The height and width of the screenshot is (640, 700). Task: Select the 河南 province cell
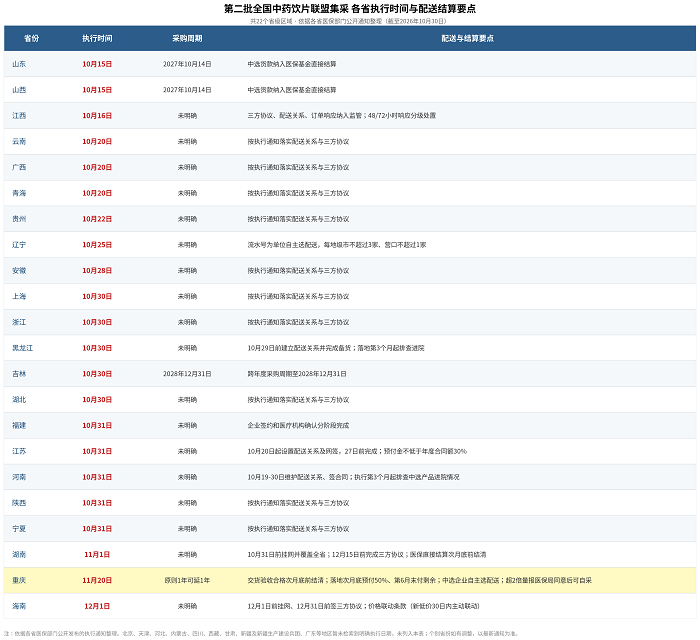[19, 477]
